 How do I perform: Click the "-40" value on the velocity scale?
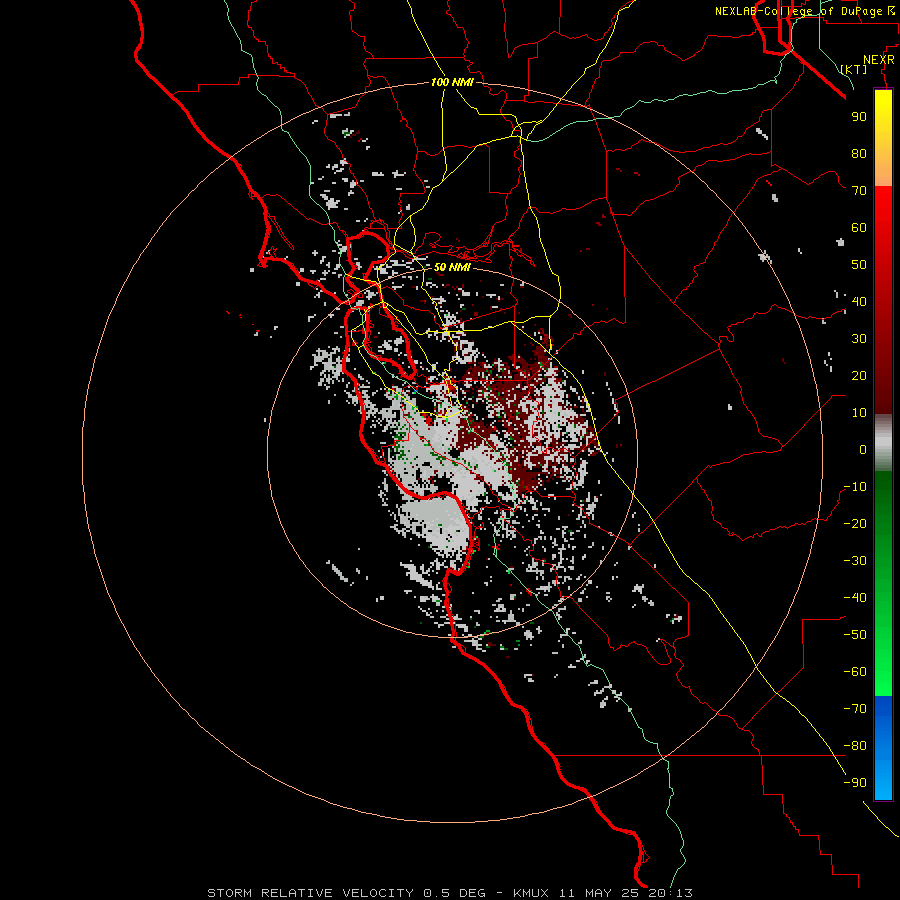[x=855, y=598]
